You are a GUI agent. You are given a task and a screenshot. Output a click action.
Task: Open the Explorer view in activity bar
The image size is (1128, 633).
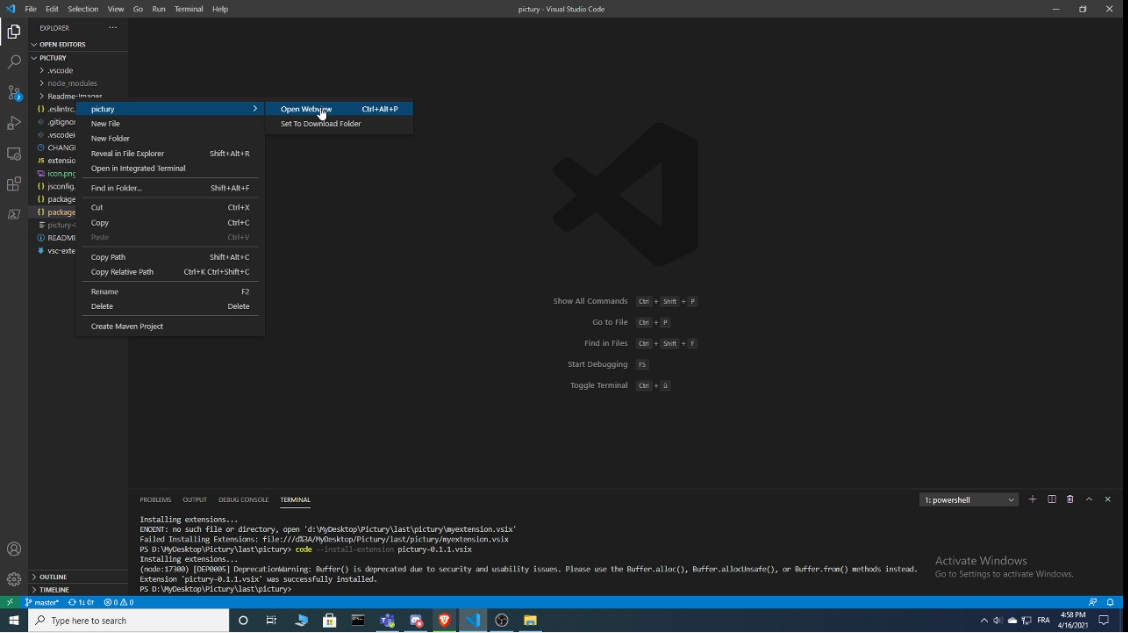point(14,32)
